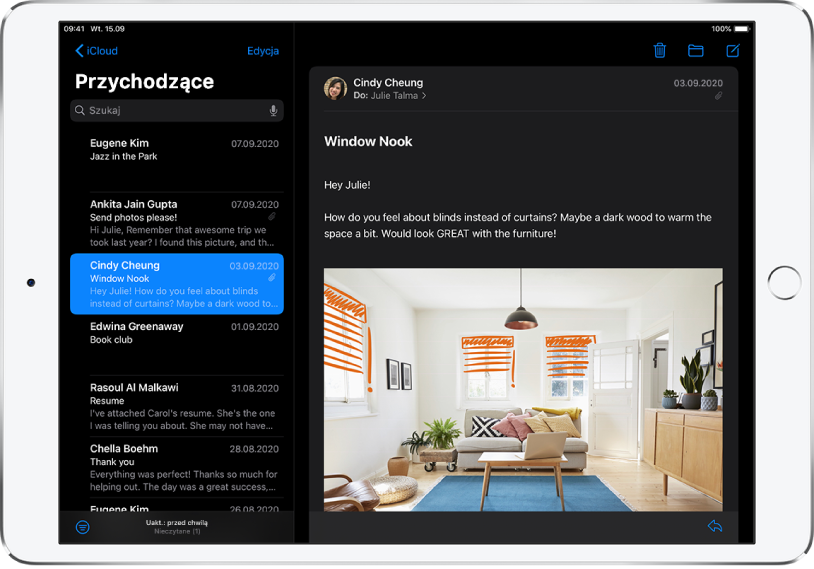This screenshot has width=814, height=569.
Task: Click the Przychodzące inbox title
Action: tap(144, 82)
